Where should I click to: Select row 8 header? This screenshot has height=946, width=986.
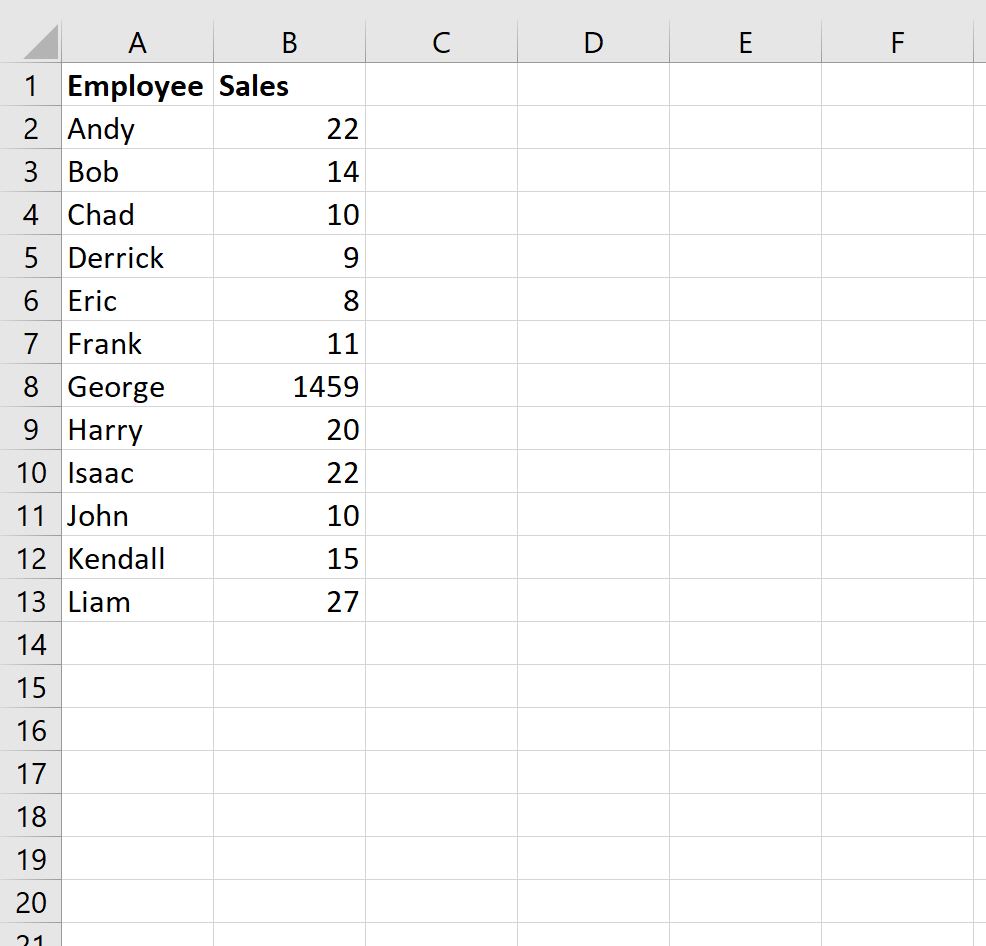click(x=30, y=386)
